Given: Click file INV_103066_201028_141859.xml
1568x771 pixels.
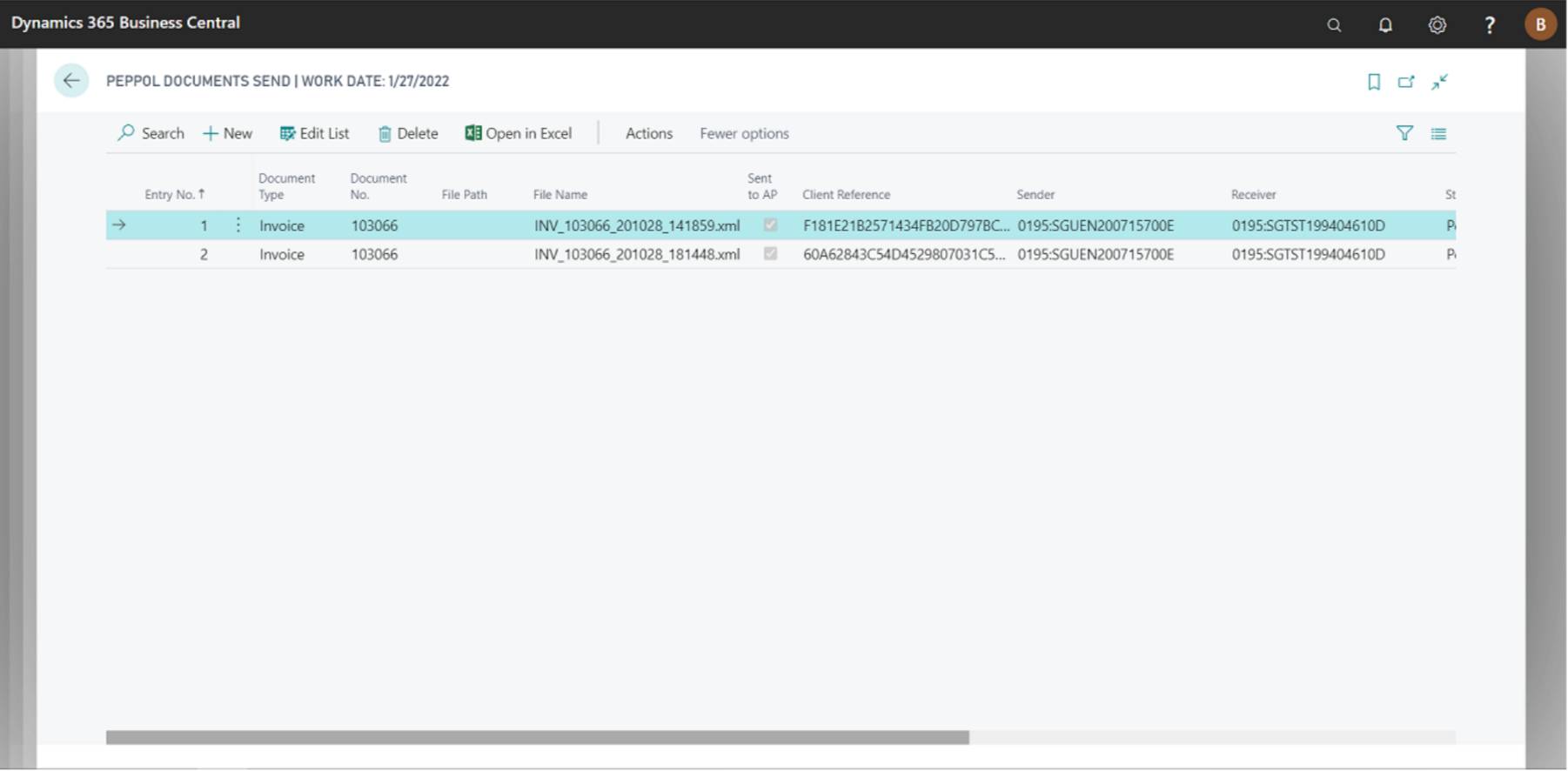Looking at the screenshot, I should pyautogui.click(x=637, y=225).
